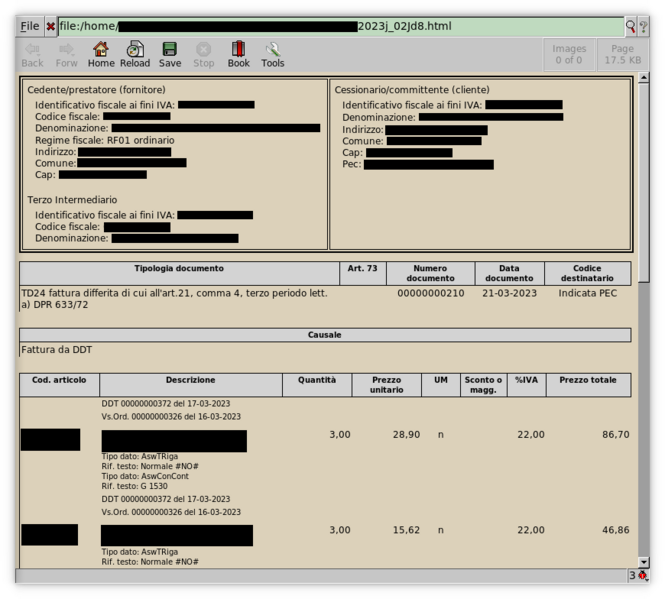Go forward with the Forw arrow icon
Viewport: 665px width, 599px height.
(67, 54)
